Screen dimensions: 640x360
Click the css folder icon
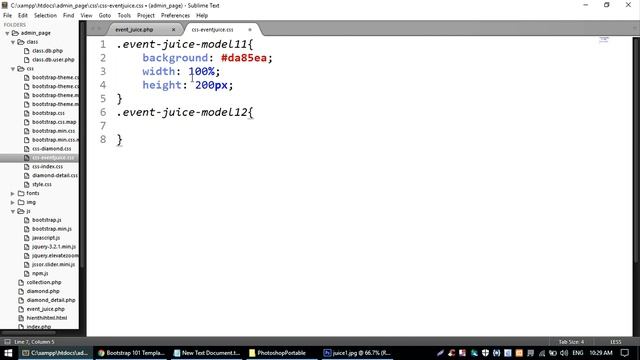(21, 69)
